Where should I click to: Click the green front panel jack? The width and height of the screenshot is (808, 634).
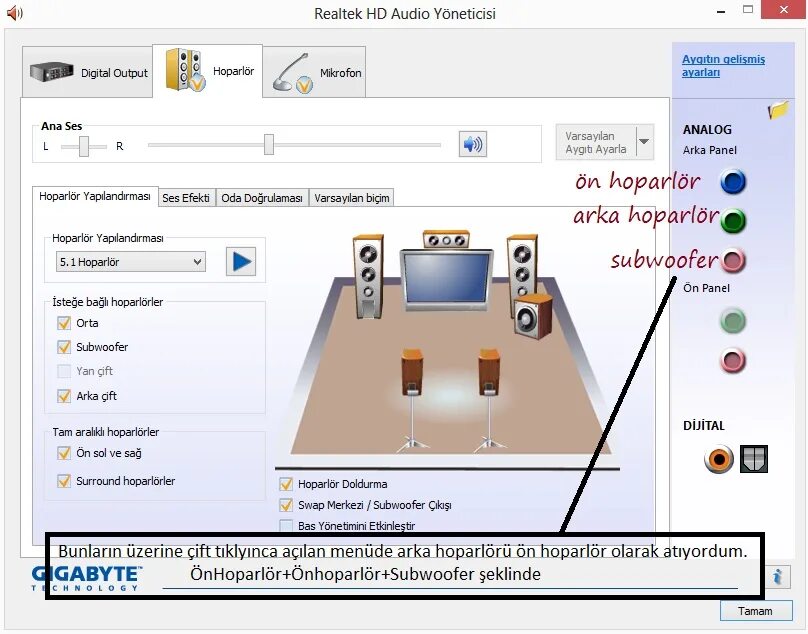732,321
